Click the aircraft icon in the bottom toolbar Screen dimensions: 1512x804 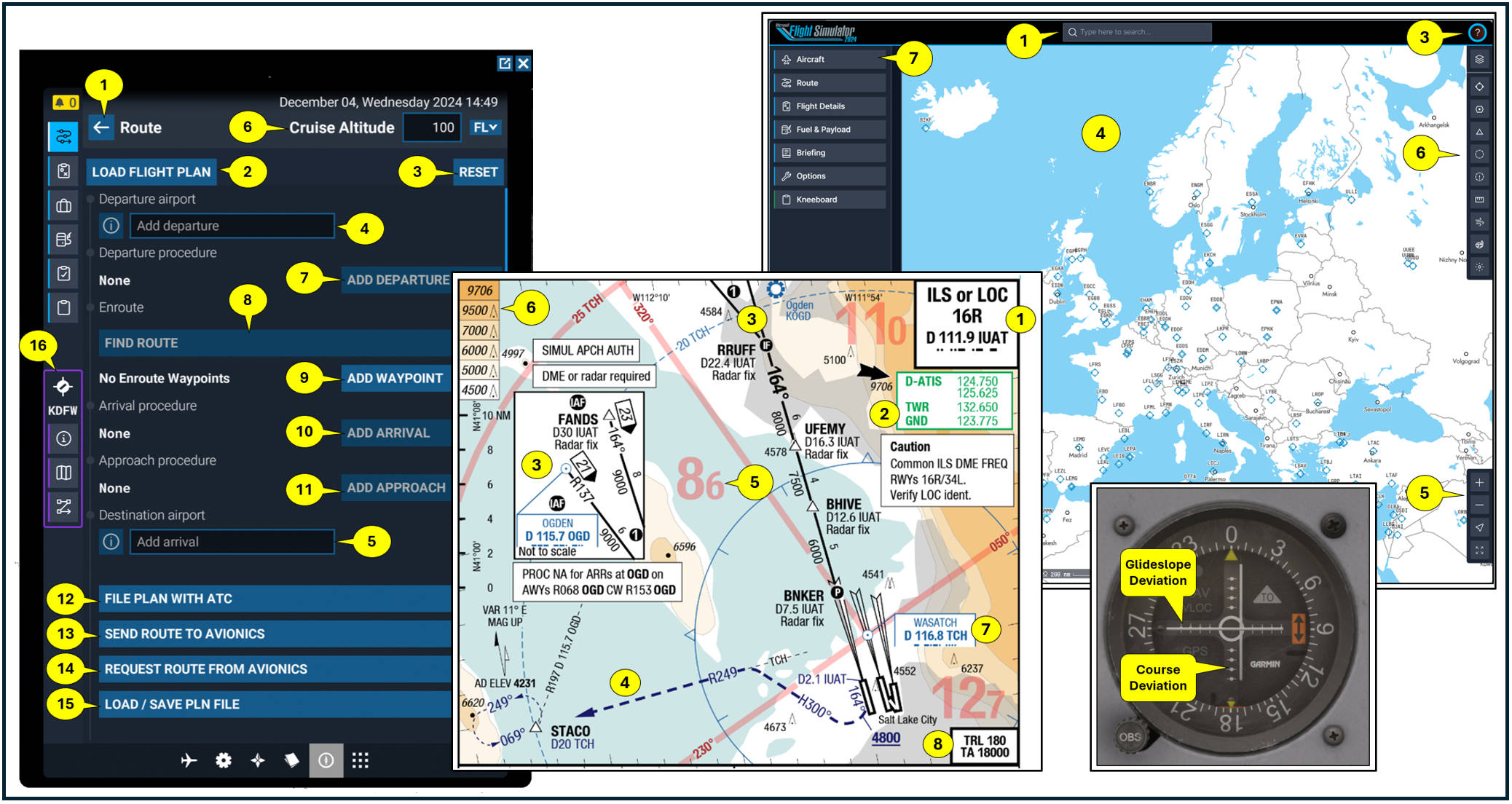[188, 760]
